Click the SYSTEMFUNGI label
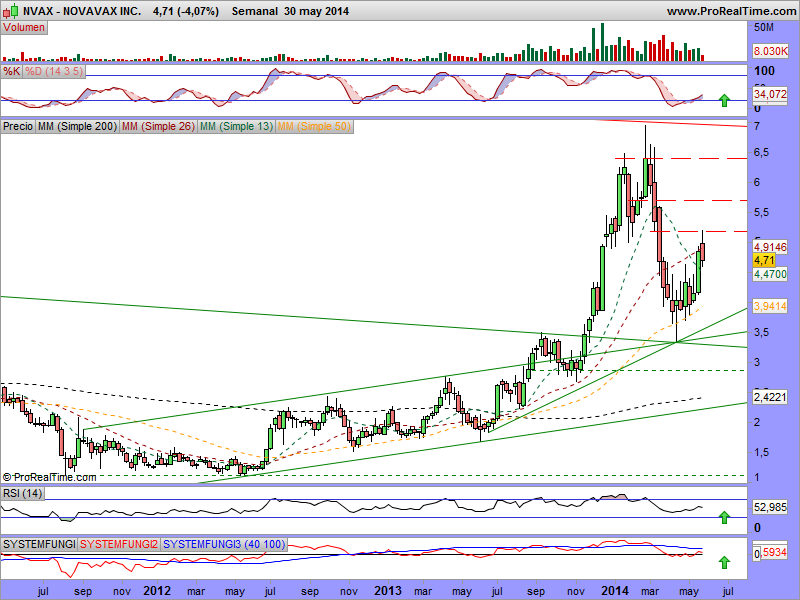The width and height of the screenshot is (800, 600). (x=39, y=544)
